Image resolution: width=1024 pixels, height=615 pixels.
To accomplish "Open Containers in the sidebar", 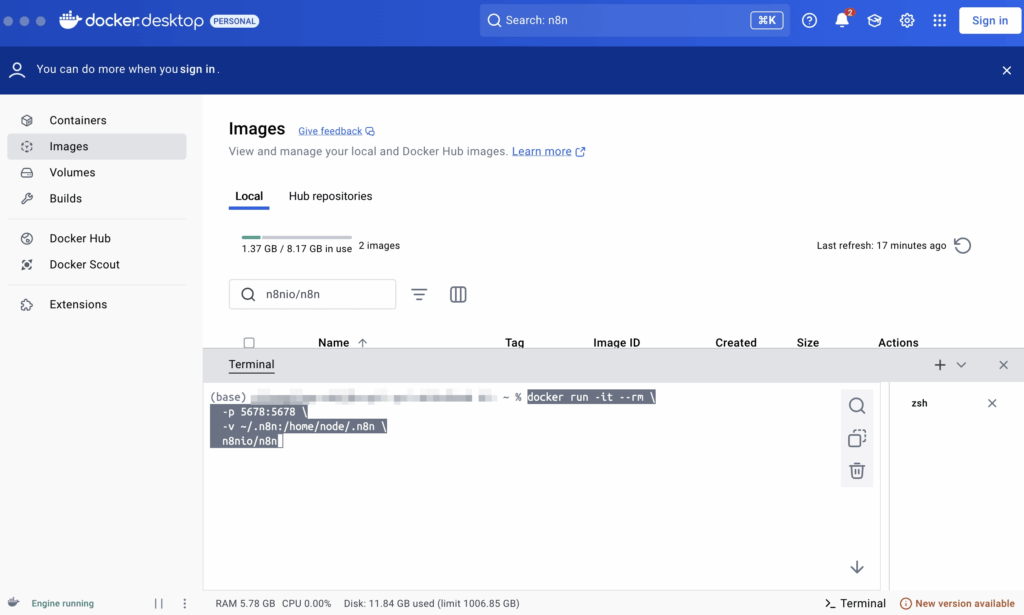I will (x=97, y=120).
